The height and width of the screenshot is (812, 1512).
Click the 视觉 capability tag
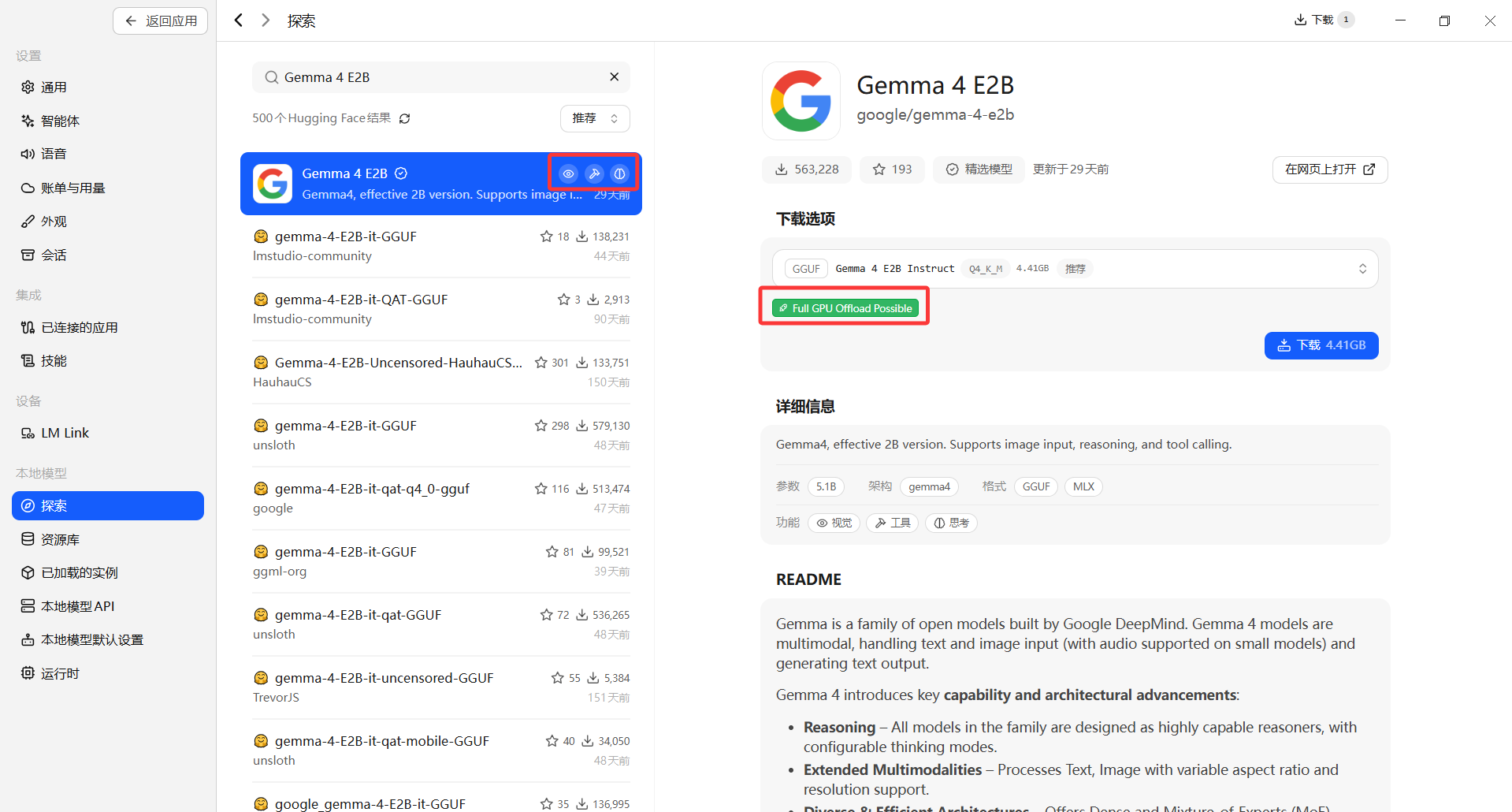834,523
